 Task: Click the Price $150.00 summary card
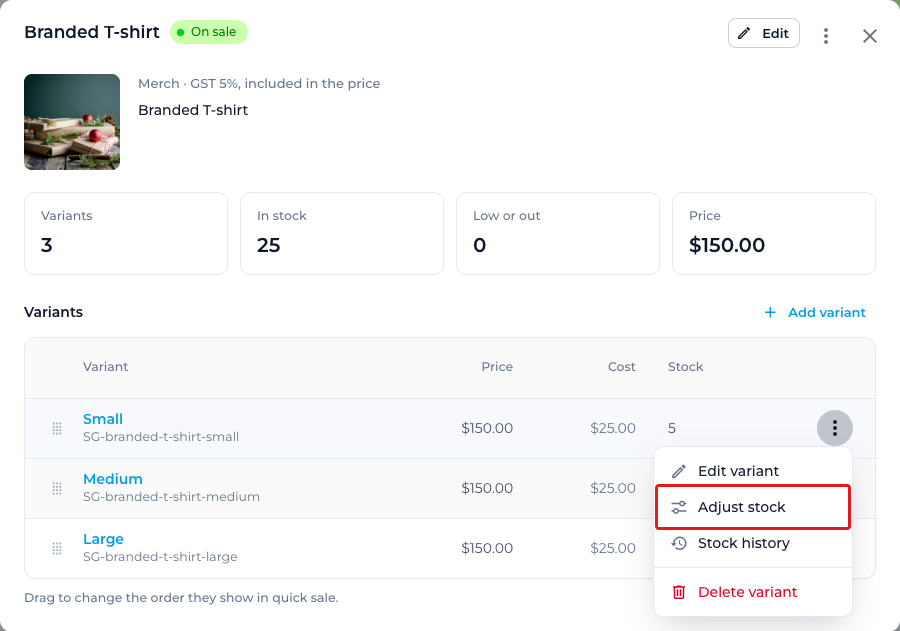(x=774, y=234)
